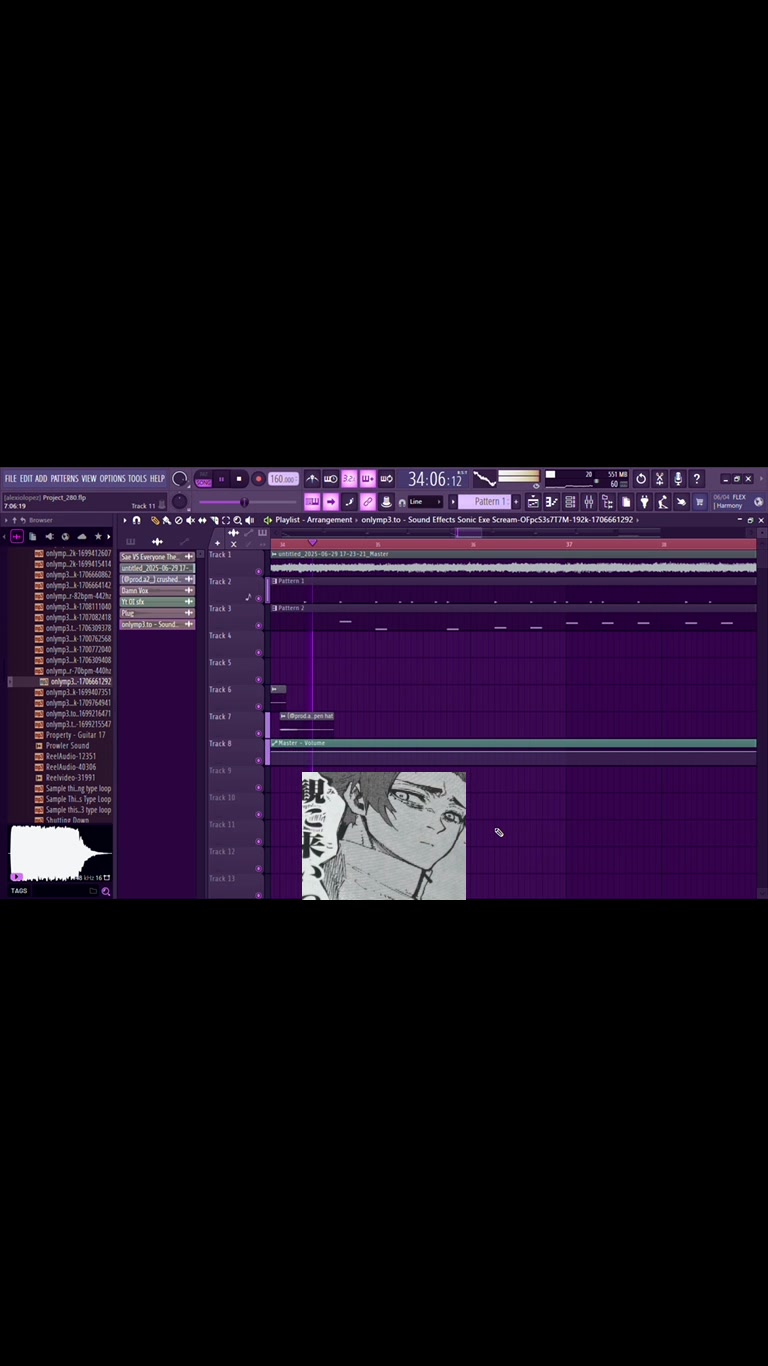Image resolution: width=768 pixels, height=1366 pixels.
Task: Click the record button
Action: [258, 479]
